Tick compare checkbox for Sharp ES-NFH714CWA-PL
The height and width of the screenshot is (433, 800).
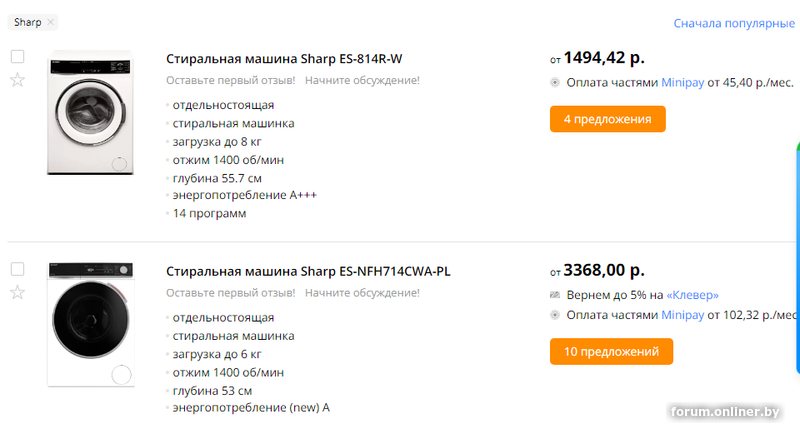click(x=17, y=269)
